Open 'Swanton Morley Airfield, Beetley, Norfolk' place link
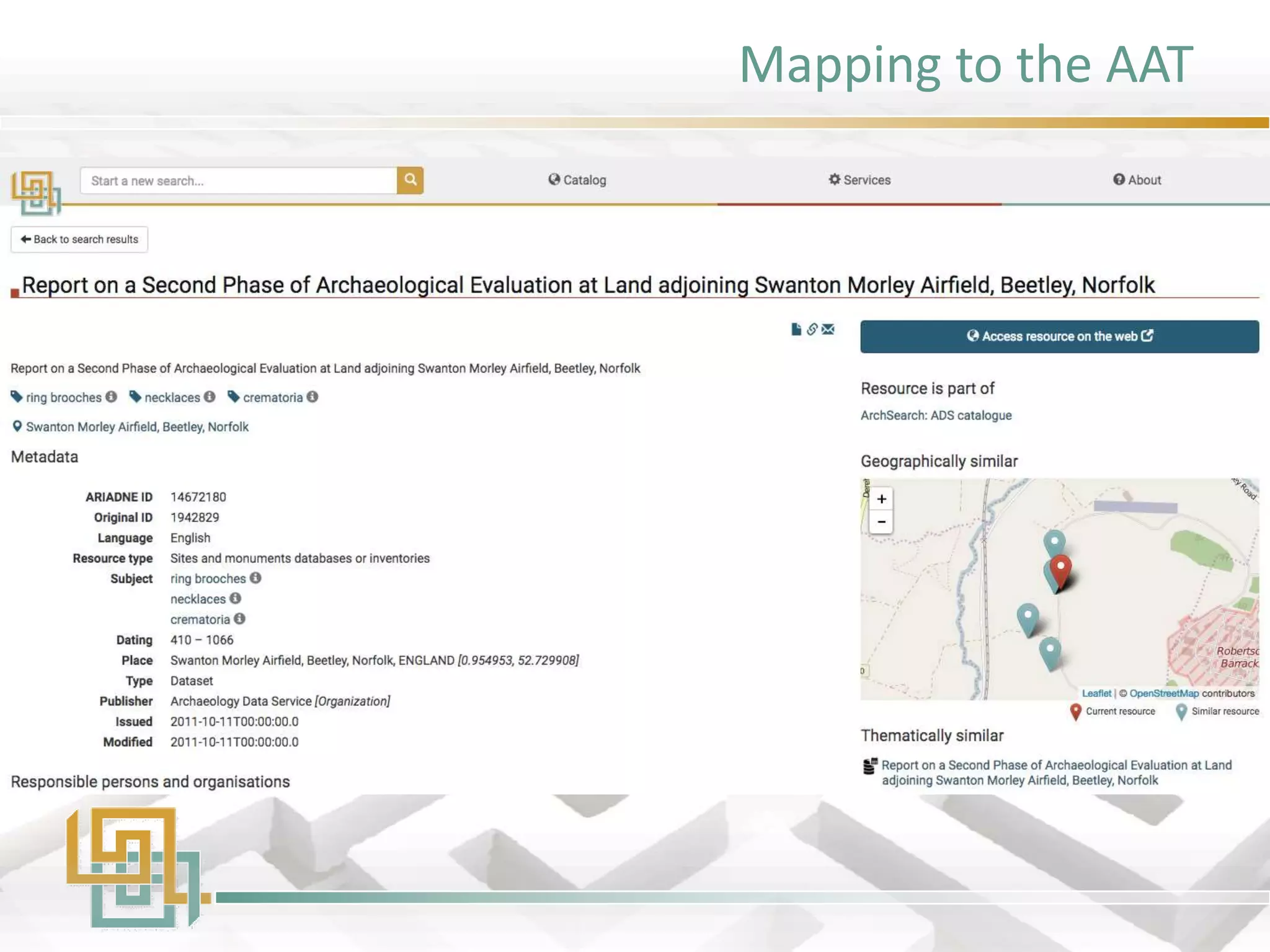 pyautogui.click(x=137, y=426)
